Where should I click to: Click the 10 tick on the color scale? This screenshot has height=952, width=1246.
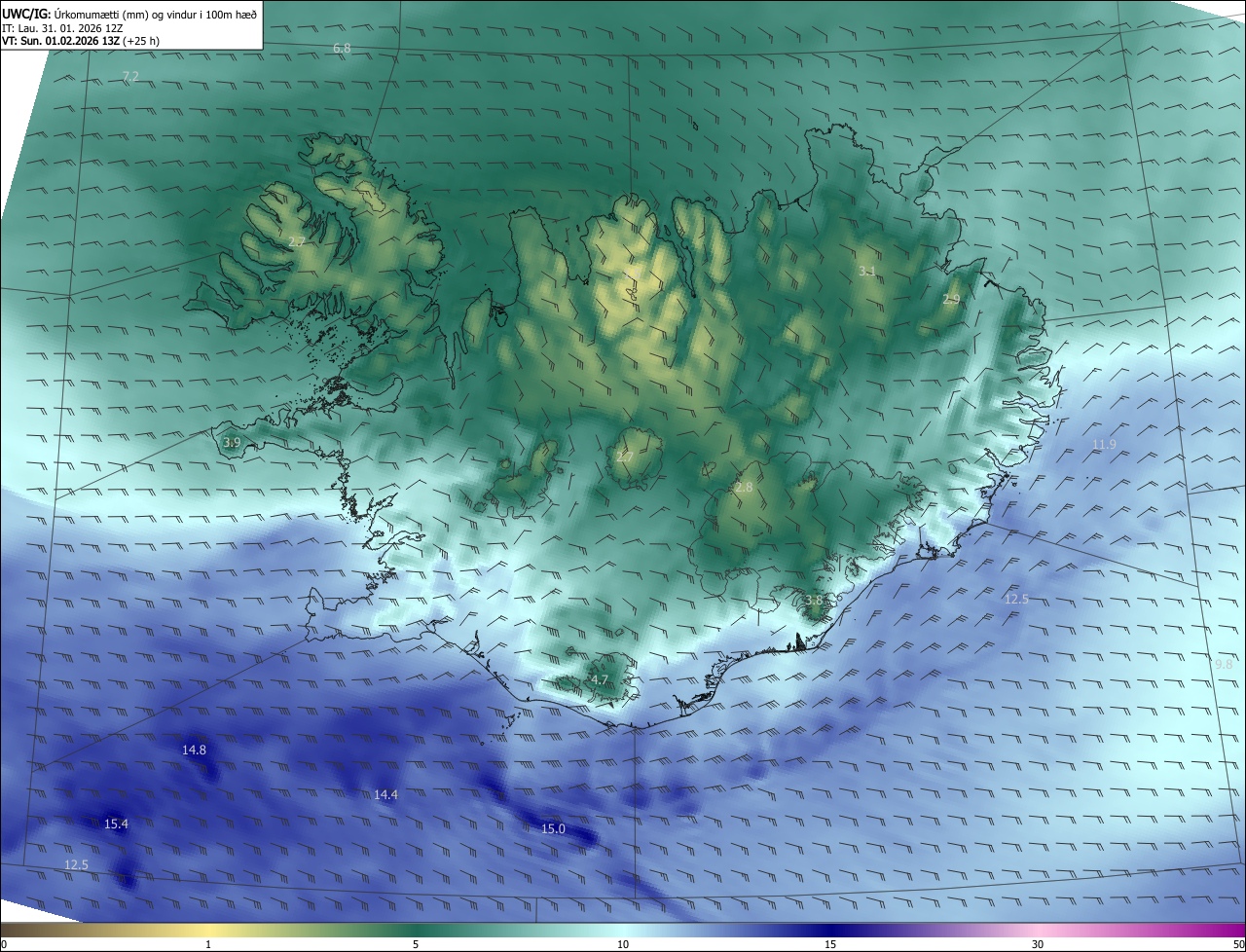623,944
